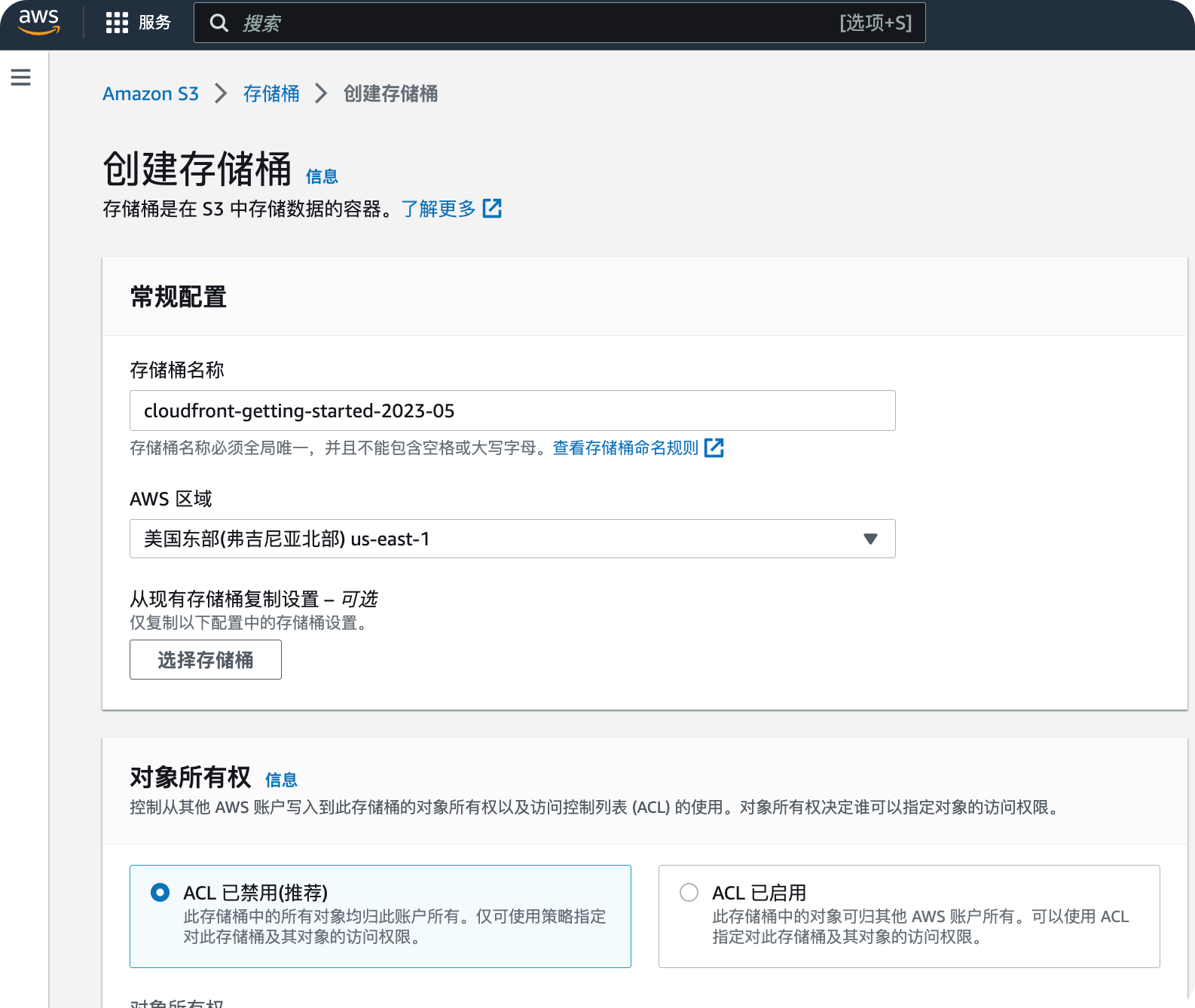Viewport: 1195px width, 1008px height.
Task: Focus the 搜索 search field
Action: point(559,23)
